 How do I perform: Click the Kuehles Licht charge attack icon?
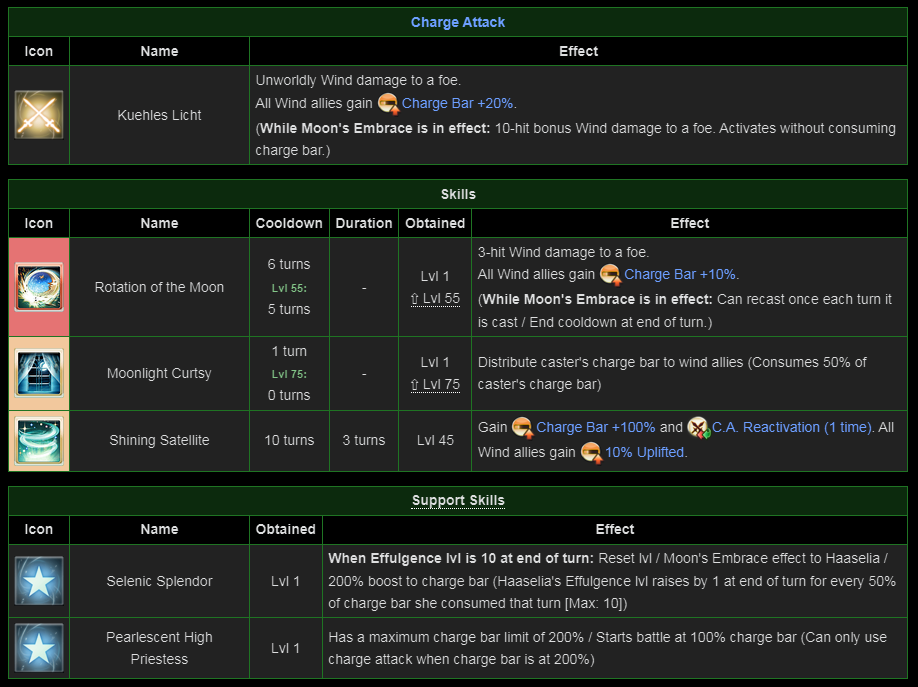click(x=39, y=115)
